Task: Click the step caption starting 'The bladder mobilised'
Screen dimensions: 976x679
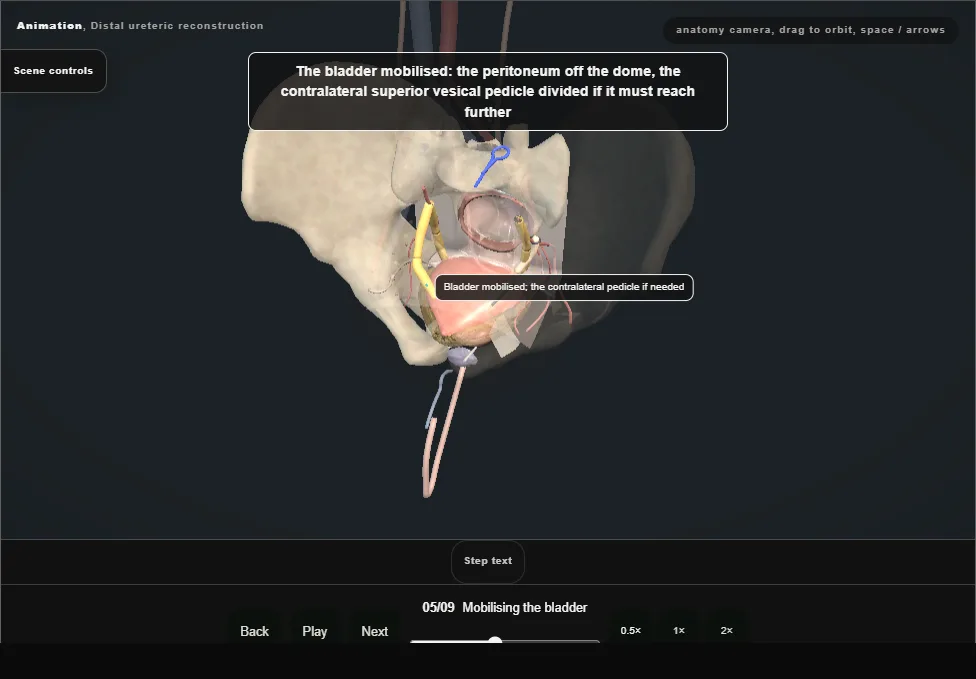Action: click(487, 91)
